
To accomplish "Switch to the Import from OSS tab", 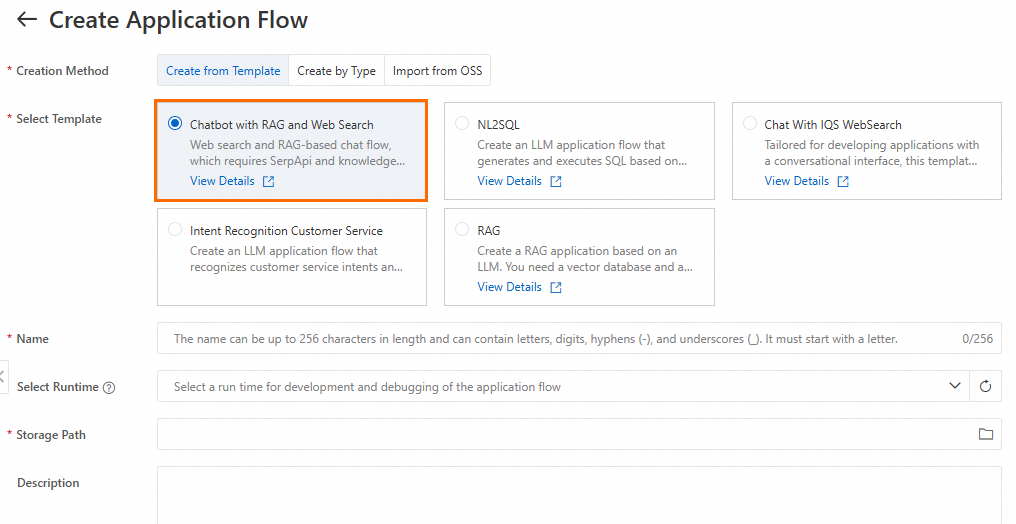I will click(x=437, y=71).
